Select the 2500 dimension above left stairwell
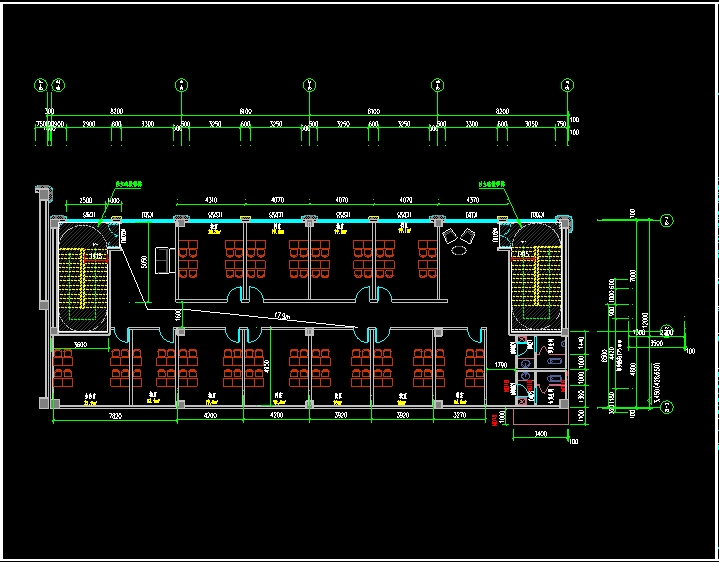This screenshot has width=719, height=562. coord(86,201)
